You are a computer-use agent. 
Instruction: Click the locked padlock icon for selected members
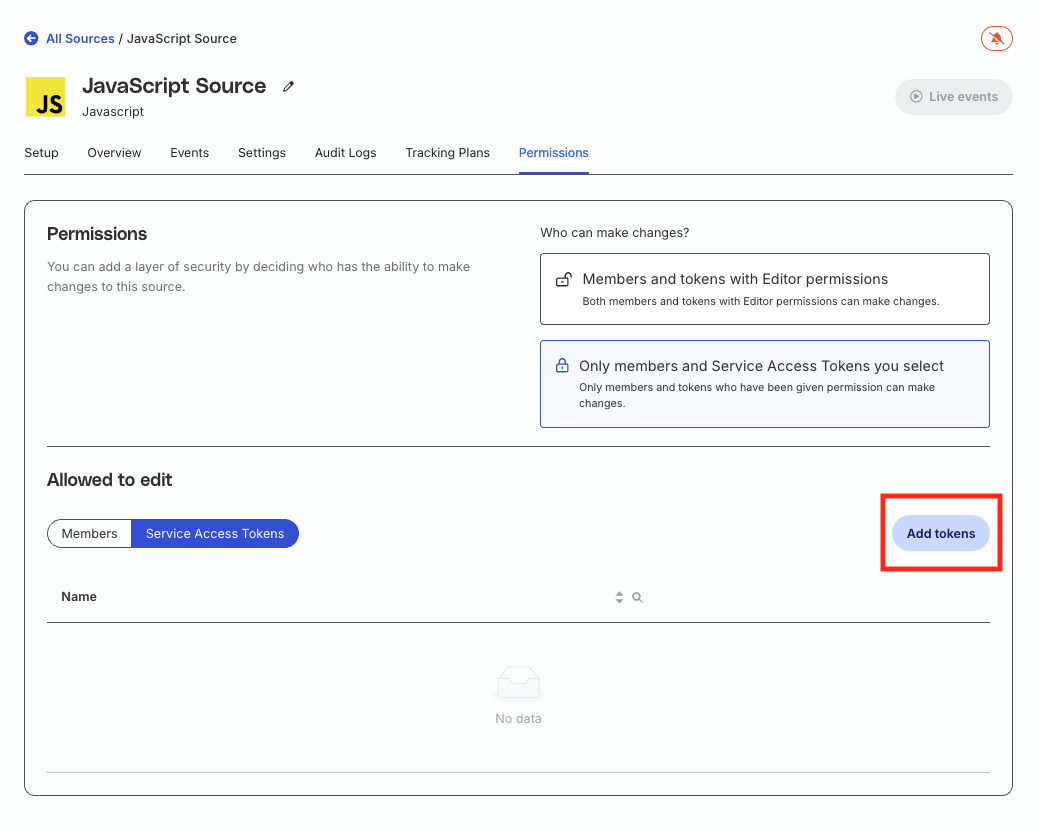coord(562,366)
